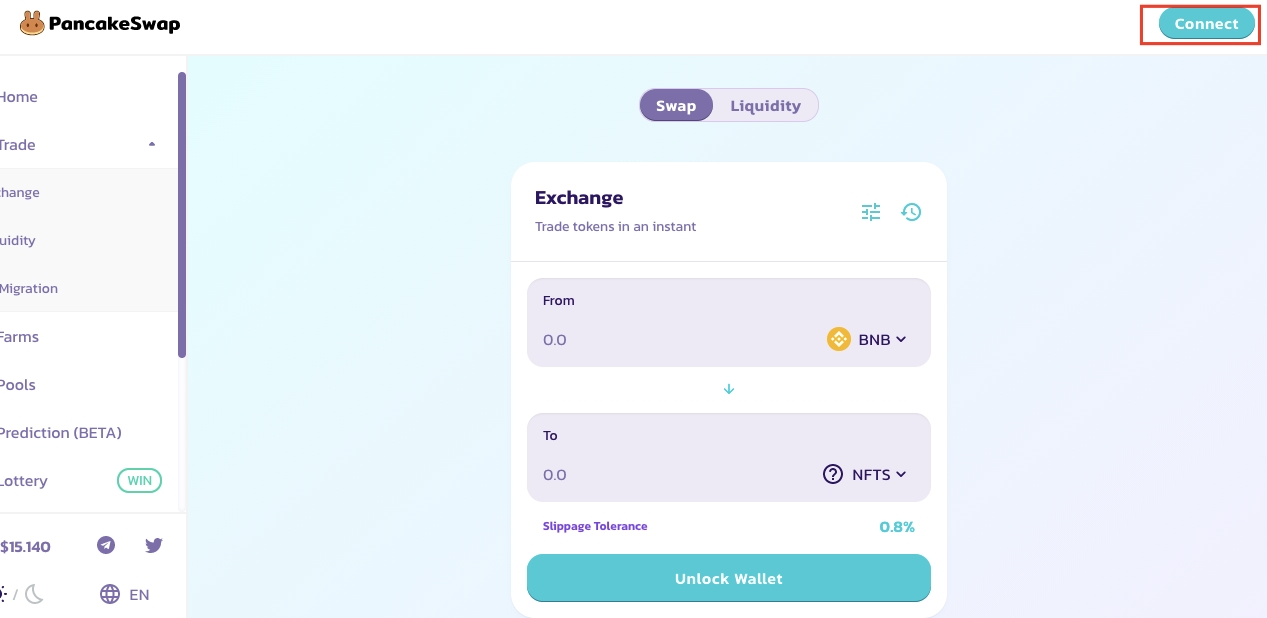This screenshot has width=1267, height=618.
Task: Open Prediction (BETA) in sidebar
Action: [x=60, y=433]
